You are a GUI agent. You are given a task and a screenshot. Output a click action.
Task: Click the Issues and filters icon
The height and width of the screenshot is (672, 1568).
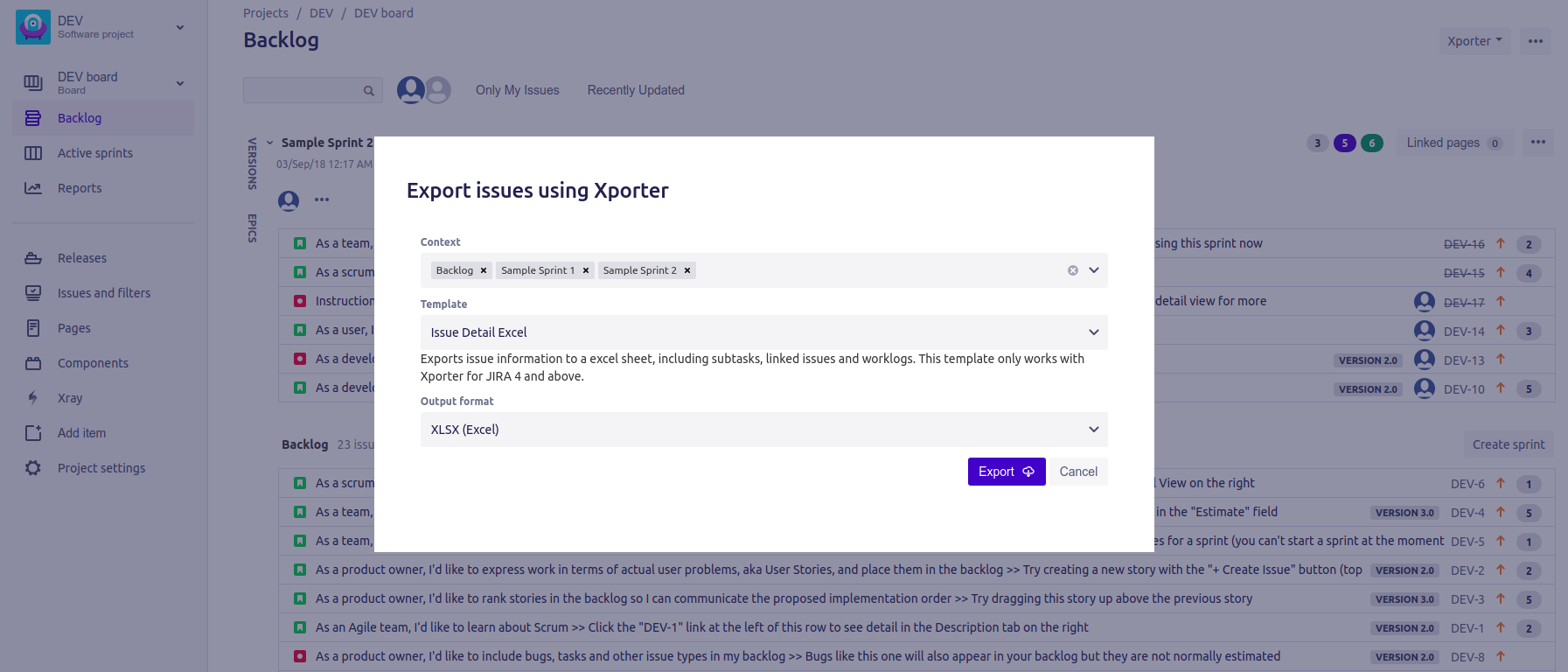pyautogui.click(x=33, y=293)
